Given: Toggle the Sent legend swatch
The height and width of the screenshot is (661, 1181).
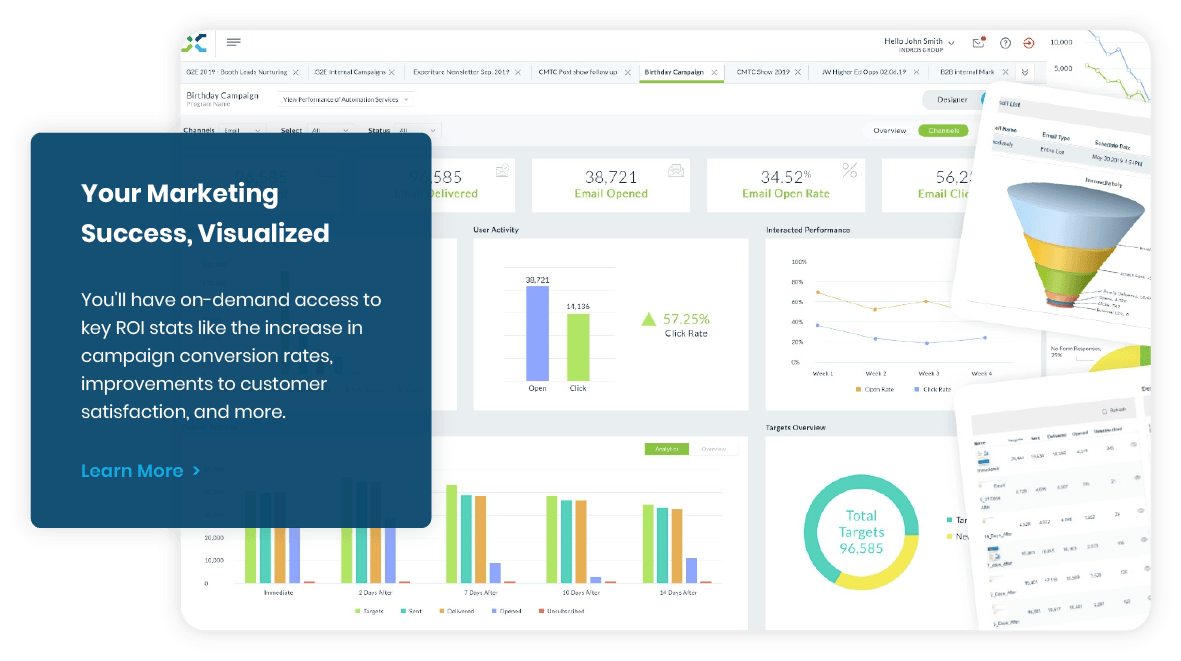Looking at the screenshot, I should pyautogui.click(x=404, y=611).
